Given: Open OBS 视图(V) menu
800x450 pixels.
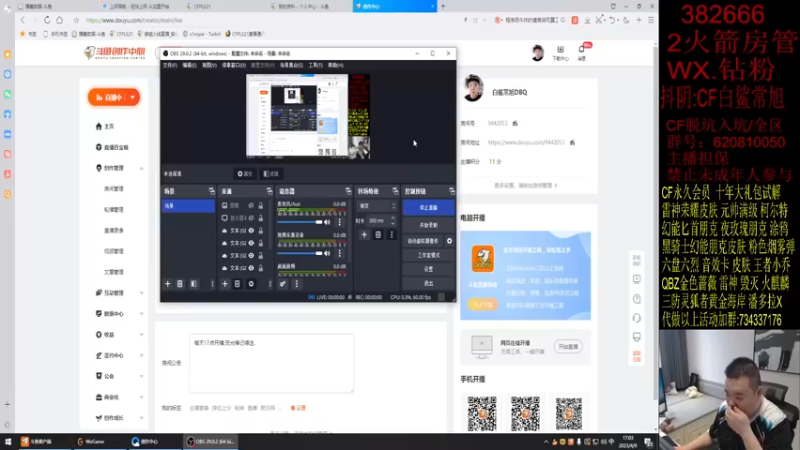Looking at the screenshot, I should click(x=209, y=65).
